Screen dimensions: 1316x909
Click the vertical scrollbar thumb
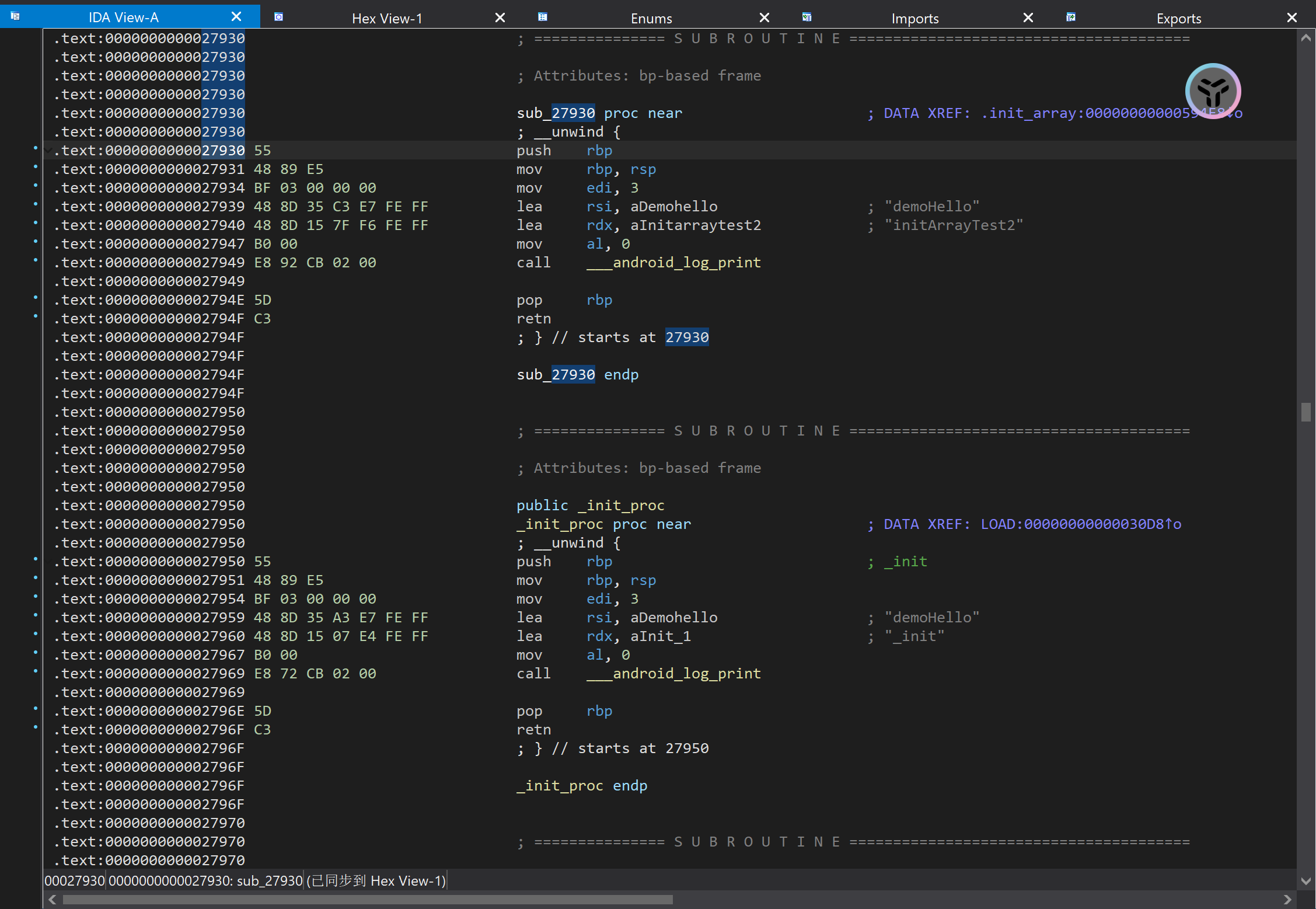click(1306, 412)
